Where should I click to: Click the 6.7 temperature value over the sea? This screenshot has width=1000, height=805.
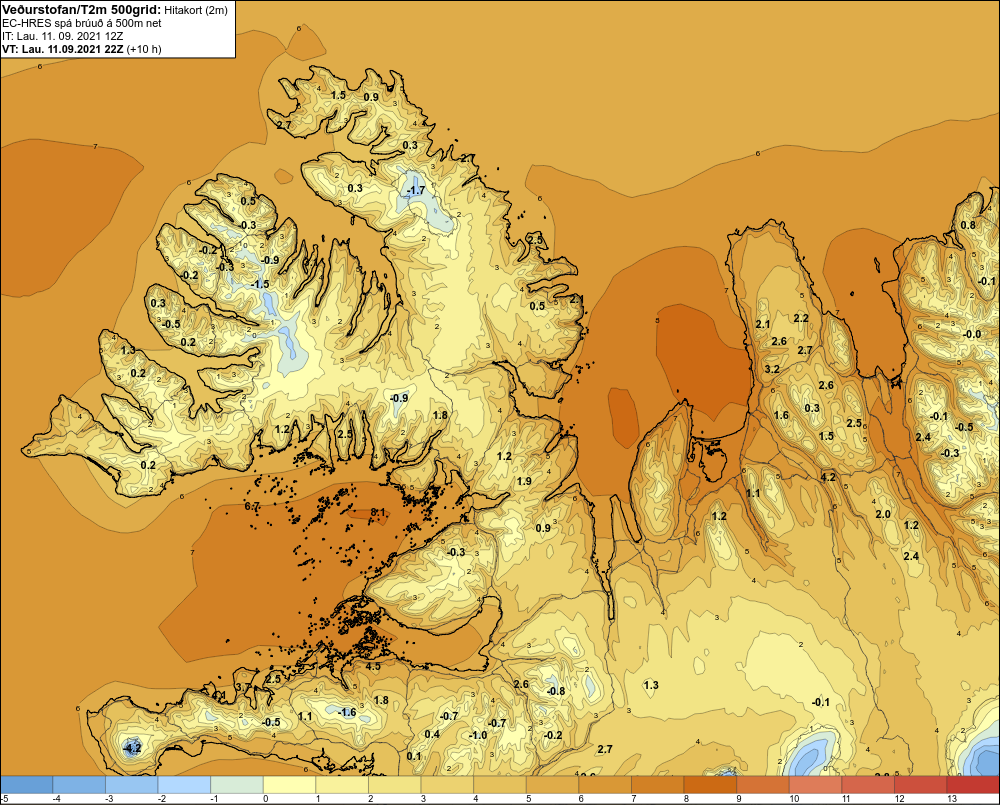pyautogui.click(x=252, y=506)
